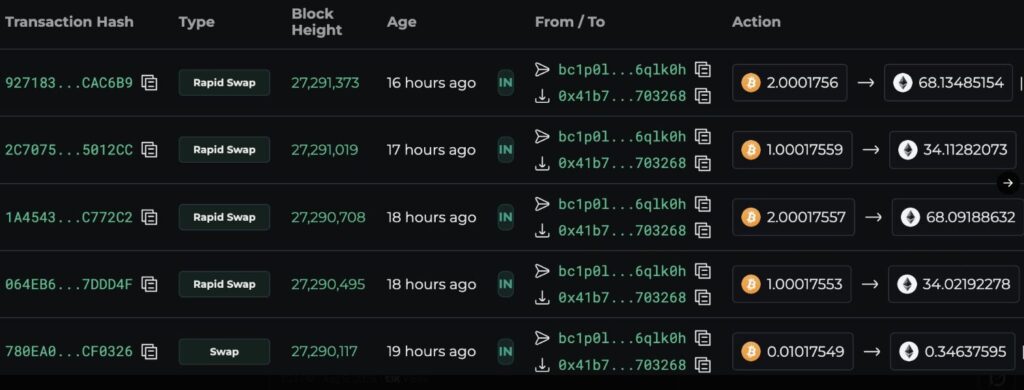The image size is (1024, 390).
Task: Copy hash 1A4543...C772C2 to clipboard
Action: tap(150, 218)
